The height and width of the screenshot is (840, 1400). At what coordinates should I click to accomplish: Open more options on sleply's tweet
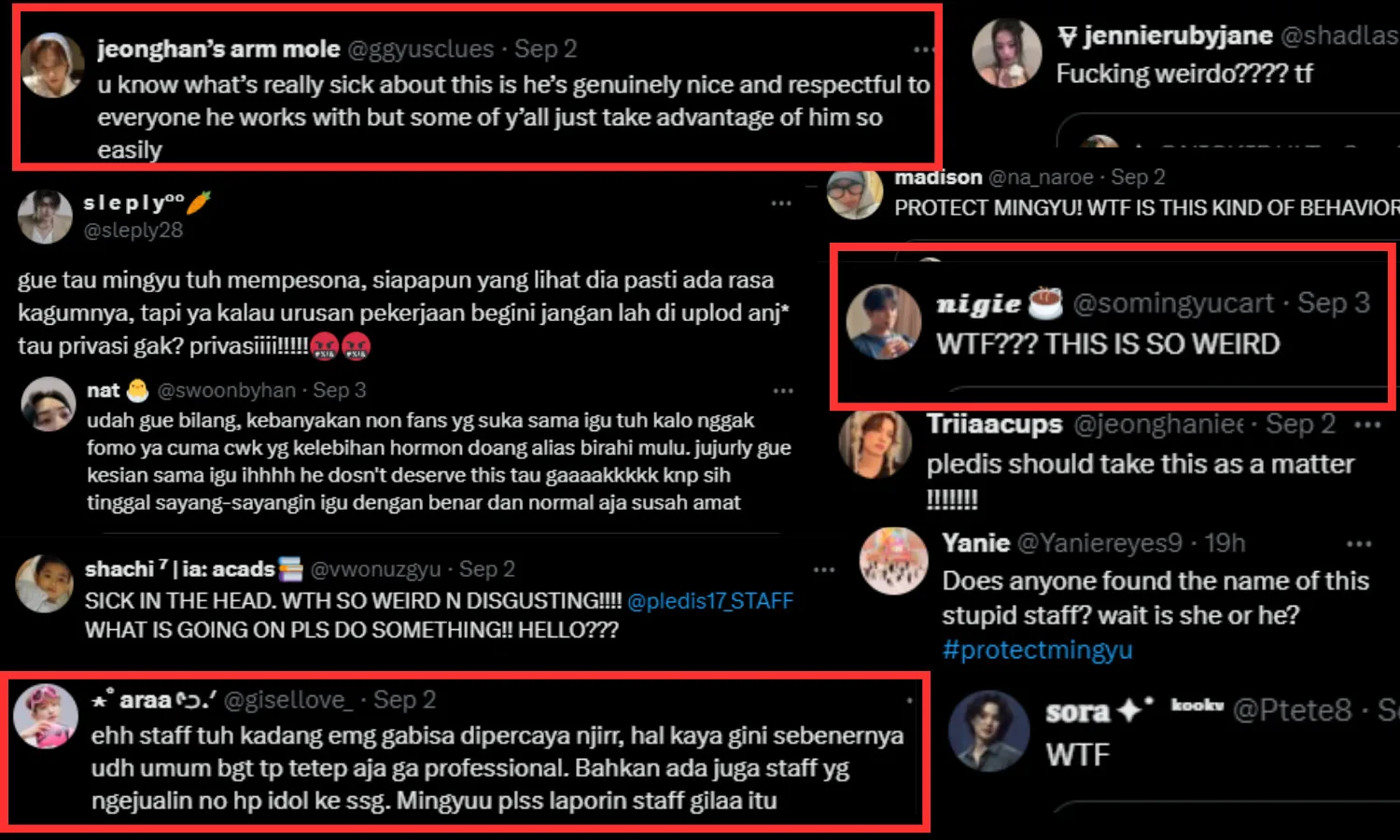pyautogui.click(x=781, y=203)
